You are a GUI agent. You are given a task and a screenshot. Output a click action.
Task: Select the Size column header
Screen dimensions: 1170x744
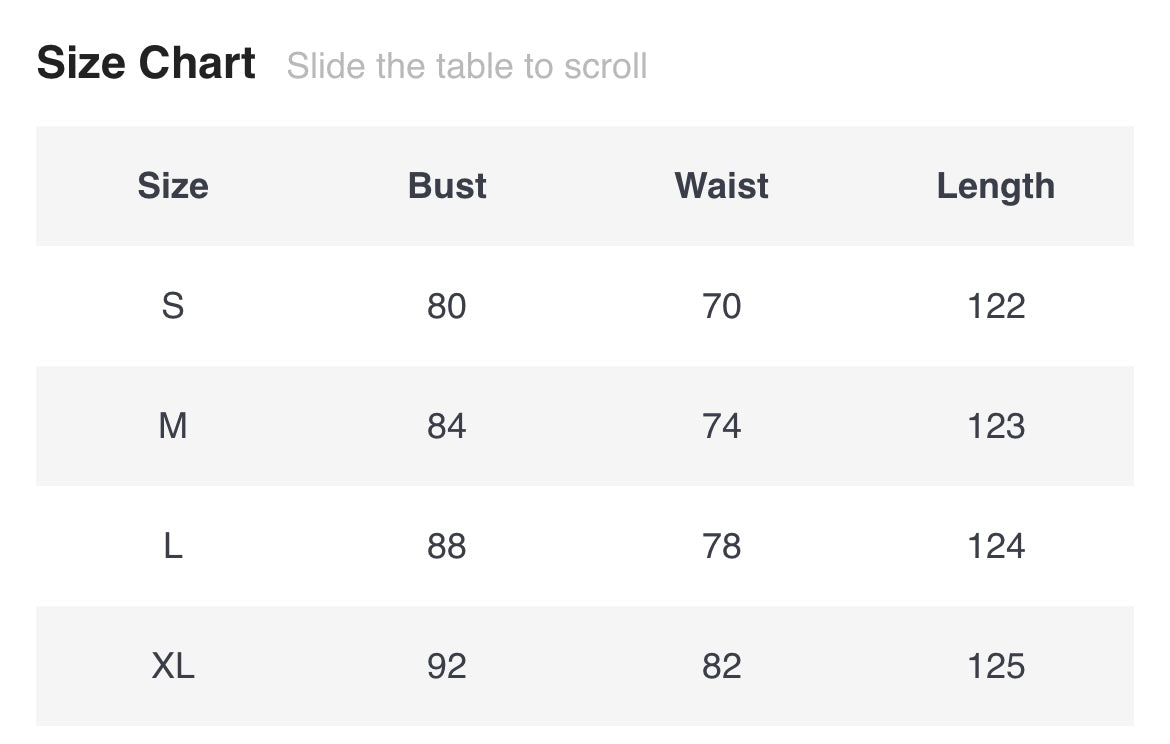pos(173,186)
